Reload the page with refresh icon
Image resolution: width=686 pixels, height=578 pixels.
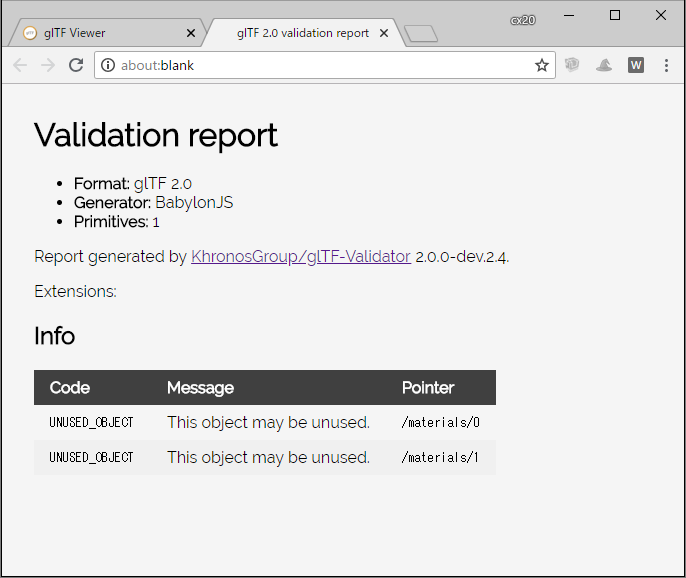pyautogui.click(x=76, y=65)
